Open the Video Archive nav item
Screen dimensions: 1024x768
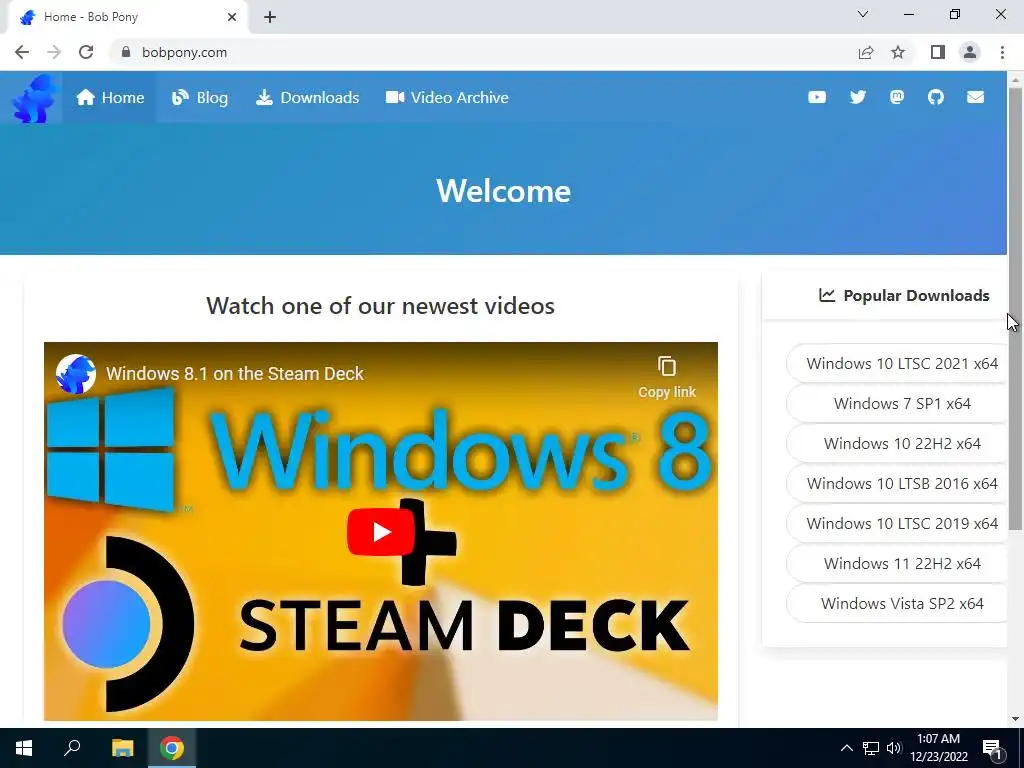(x=447, y=97)
